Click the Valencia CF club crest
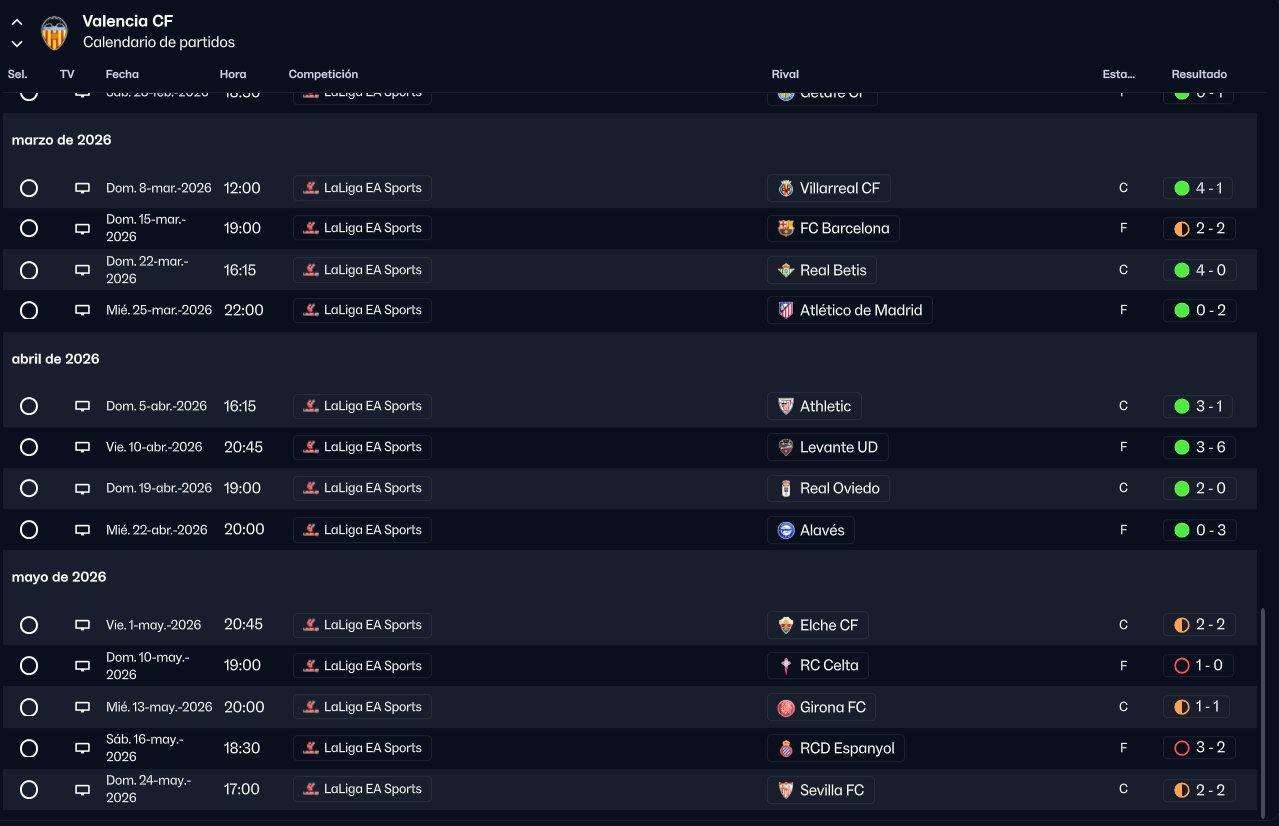1279x826 pixels. 53,33
